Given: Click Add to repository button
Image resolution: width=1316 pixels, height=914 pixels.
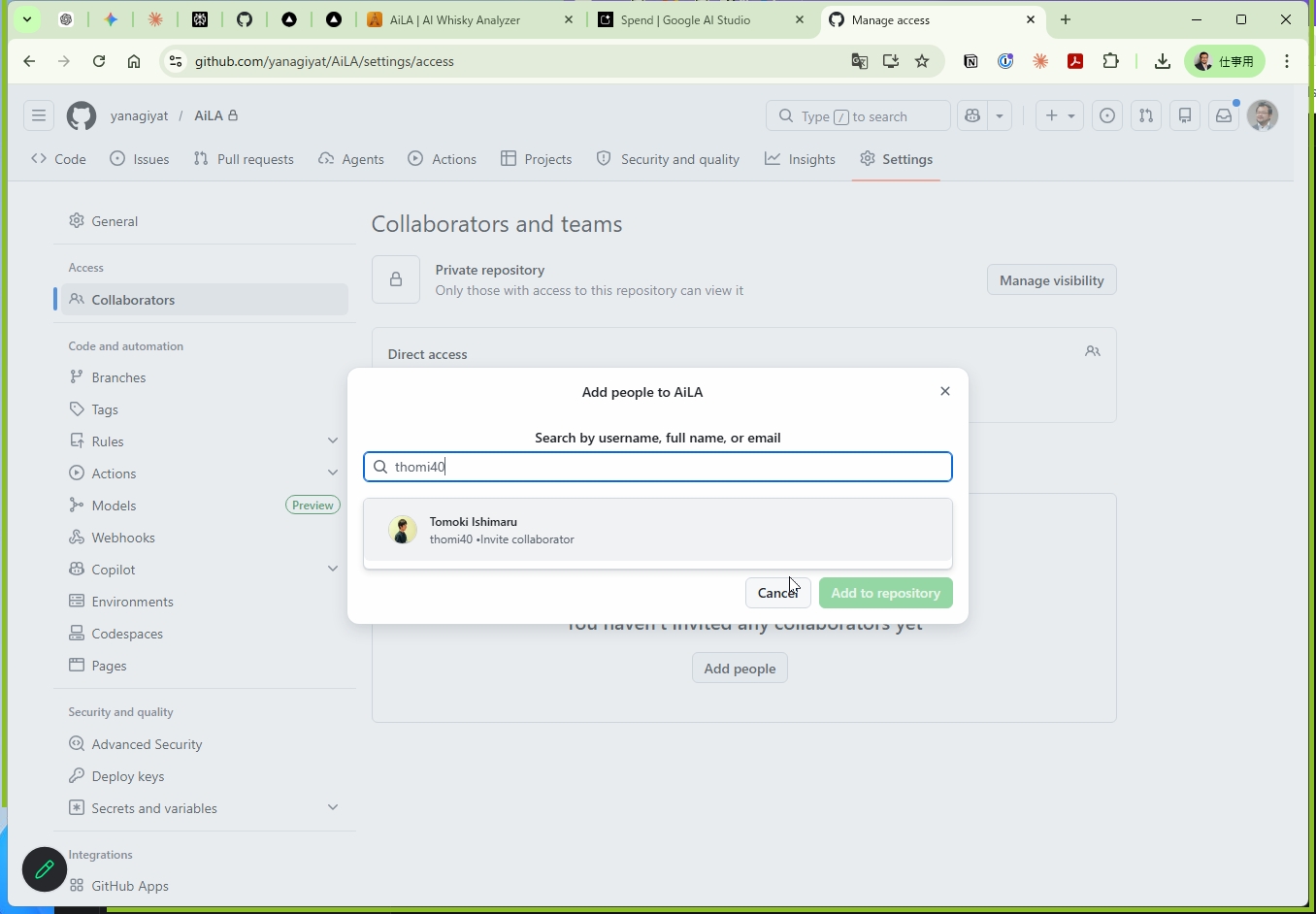Looking at the screenshot, I should [886, 593].
